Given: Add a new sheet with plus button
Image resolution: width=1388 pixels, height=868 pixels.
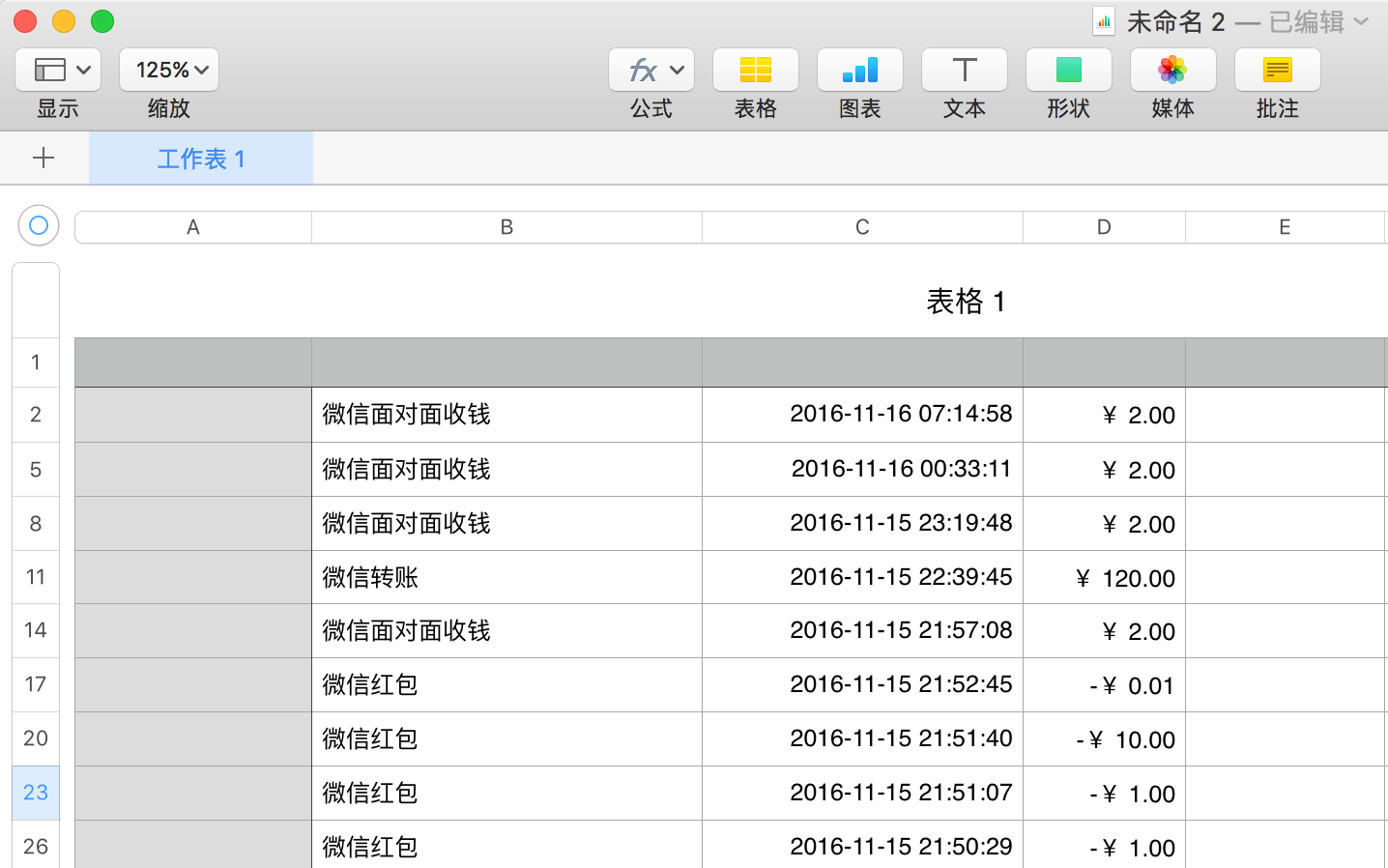Looking at the screenshot, I should click(43, 158).
